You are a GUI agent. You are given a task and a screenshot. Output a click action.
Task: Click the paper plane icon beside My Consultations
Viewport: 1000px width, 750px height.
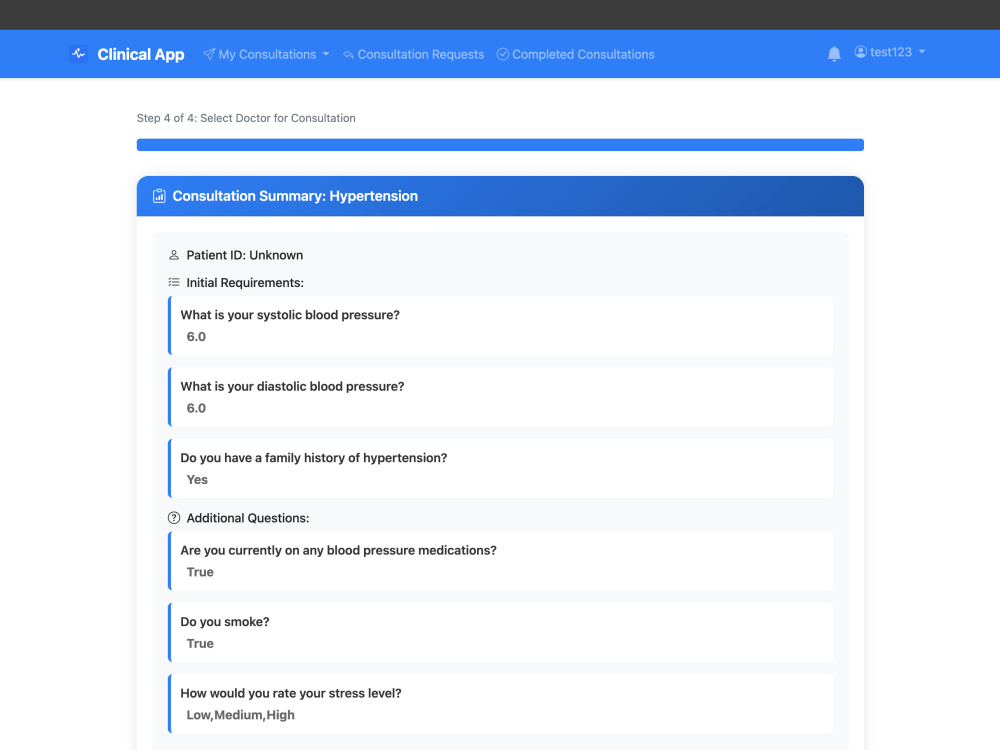[209, 54]
